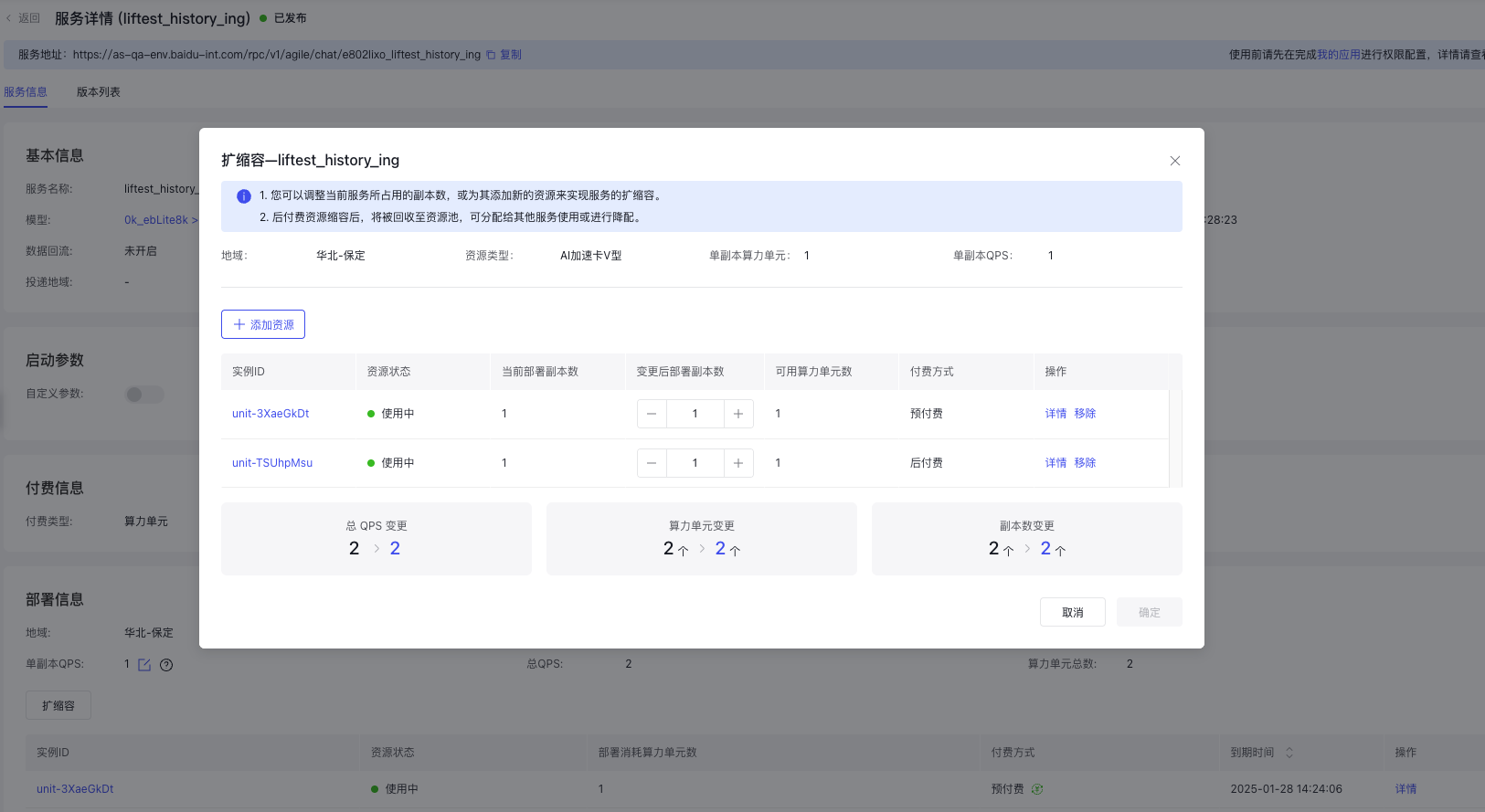Sort by 到期时间 column arrows
This screenshot has height=812, width=1485.
tap(1289, 753)
